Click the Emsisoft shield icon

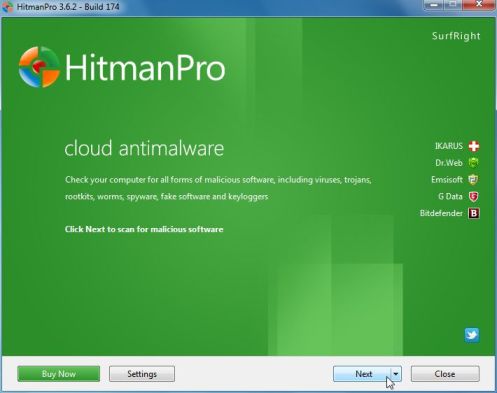(473, 180)
